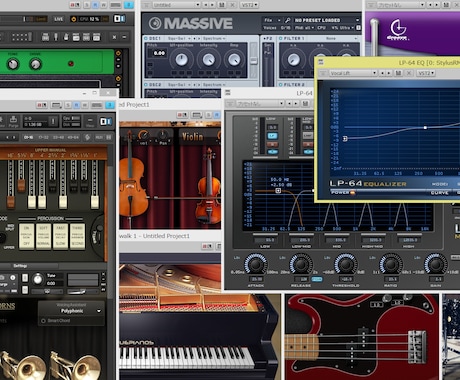Click the Kontakt NI logo button in the organ window
The image size is (460, 380).
coord(106,121)
